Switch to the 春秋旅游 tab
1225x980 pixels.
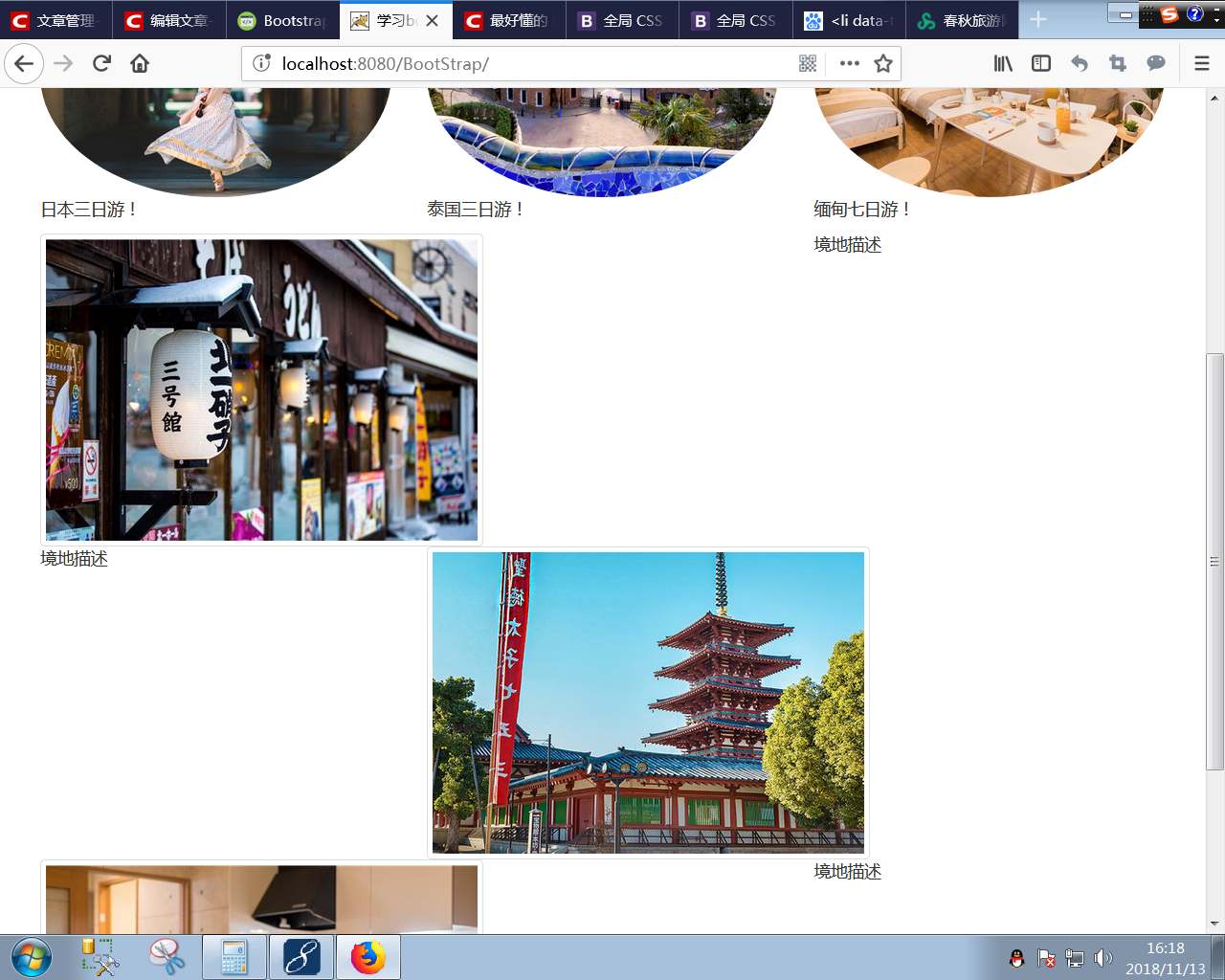point(962,20)
